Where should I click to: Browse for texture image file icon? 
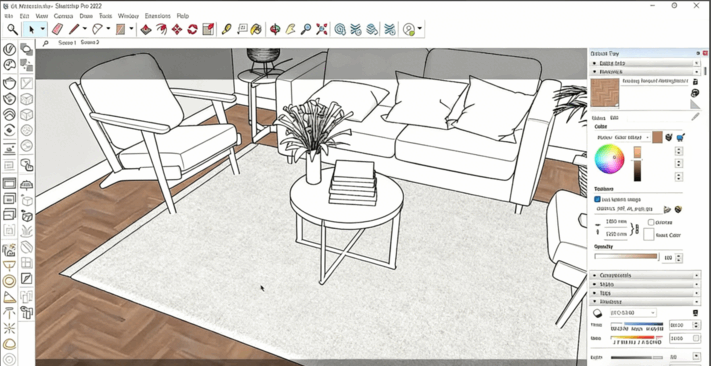click(667, 209)
